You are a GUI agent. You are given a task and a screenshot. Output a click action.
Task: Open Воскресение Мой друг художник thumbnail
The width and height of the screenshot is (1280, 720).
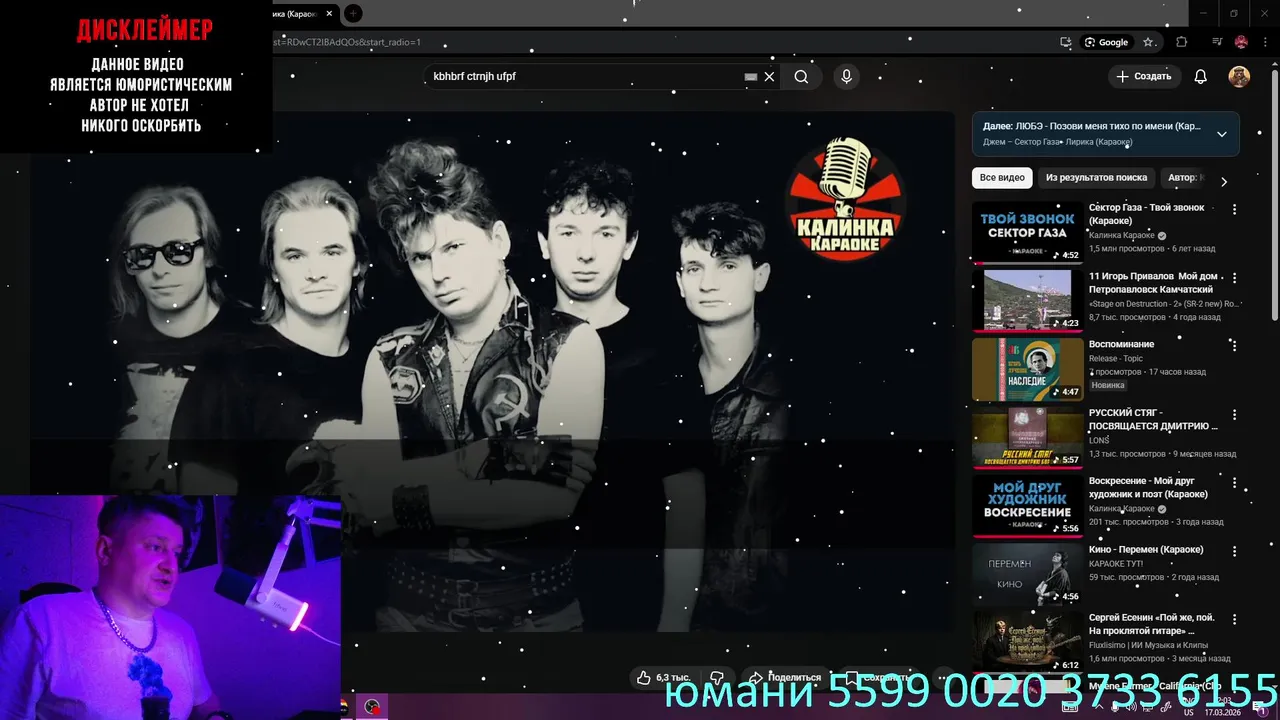click(1027, 506)
